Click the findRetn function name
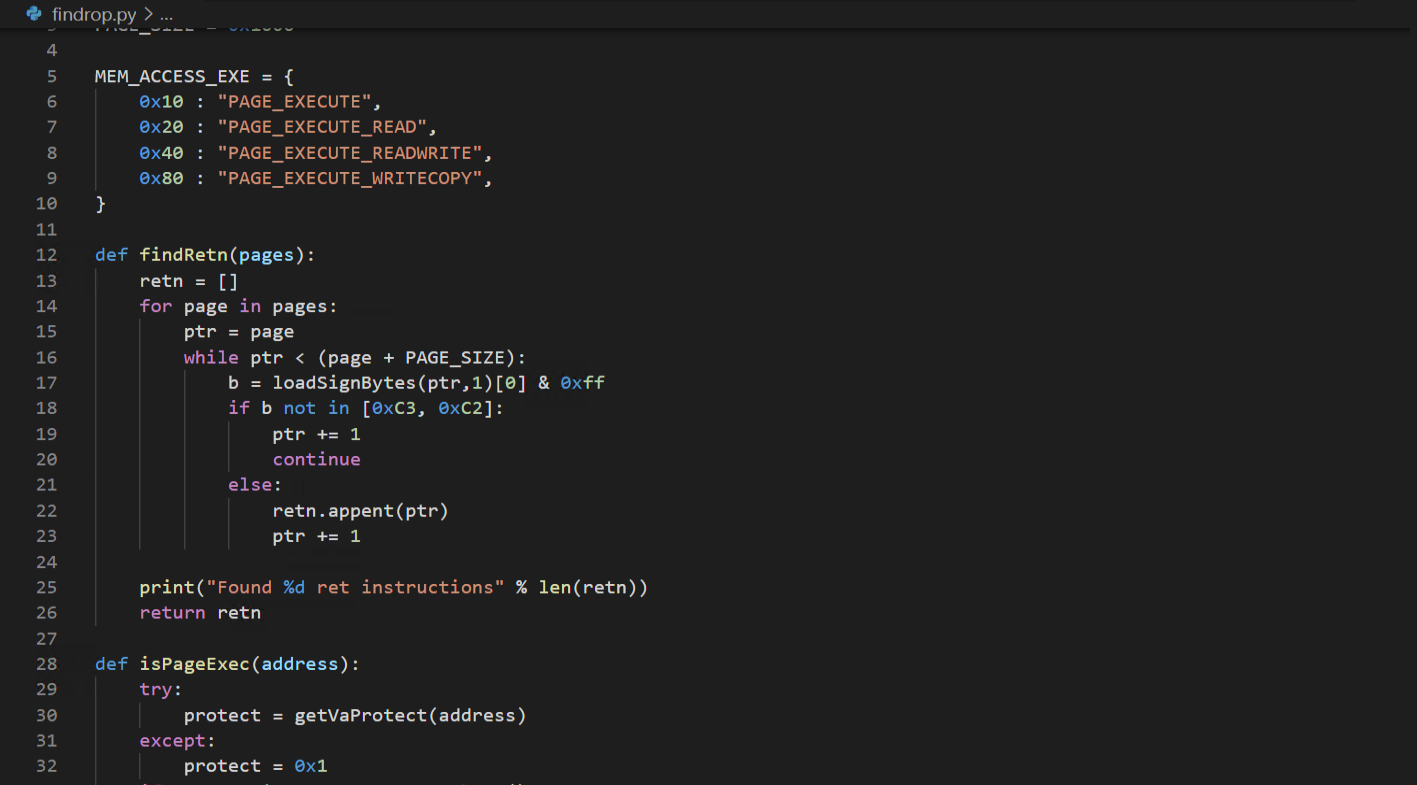This screenshot has width=1417, height=785. pos(183,255)
